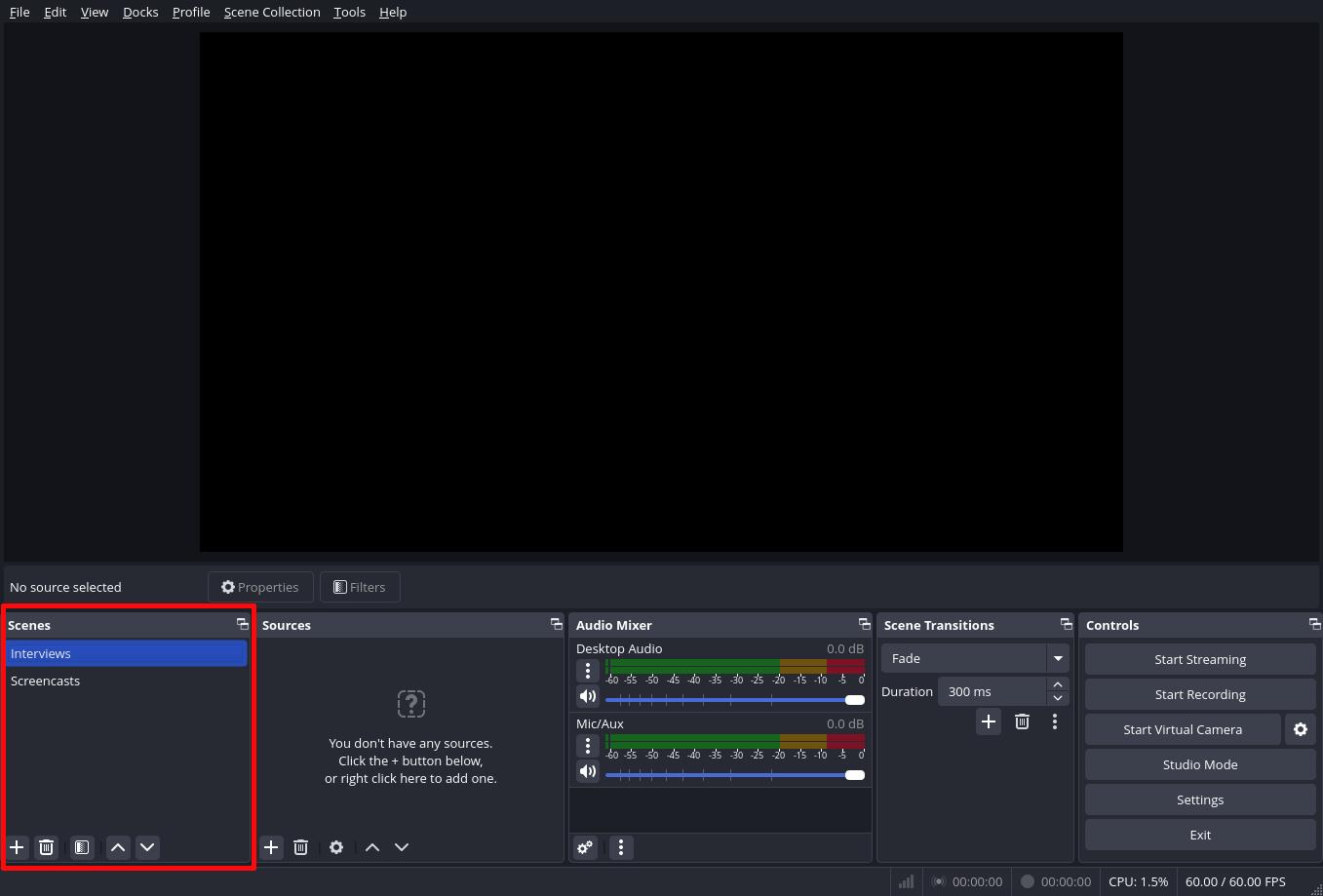Enable Studio Mode
This screenshot has height=896, width=1323.
(x=1200, y=764)
